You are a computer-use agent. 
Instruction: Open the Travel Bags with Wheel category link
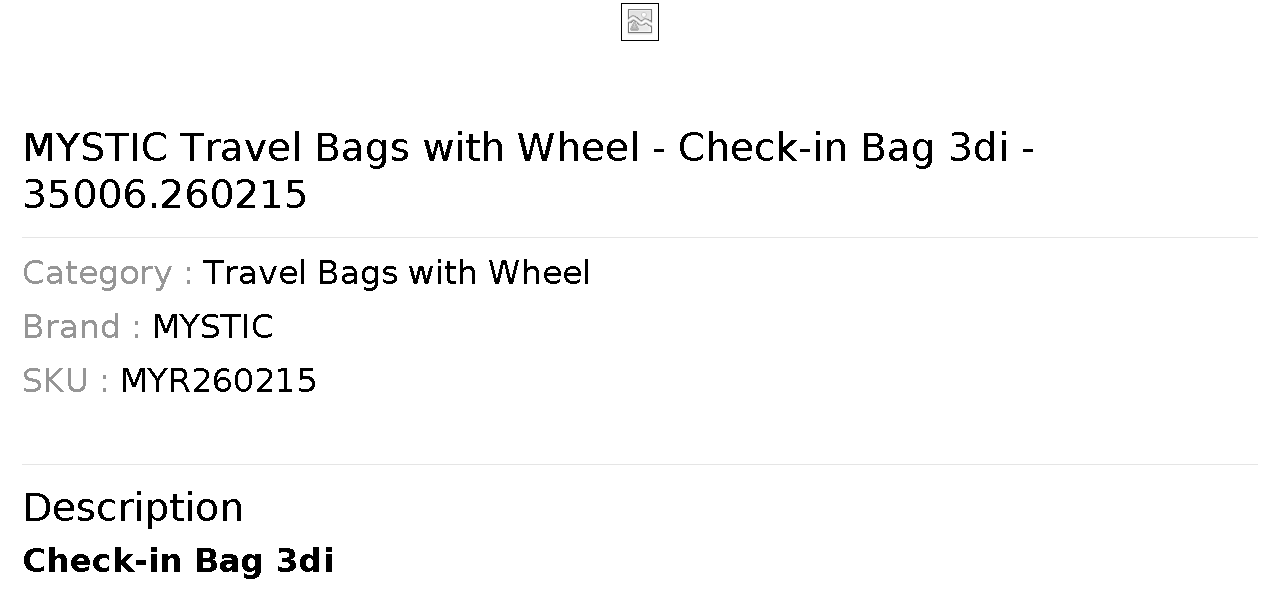pos(396,273)
